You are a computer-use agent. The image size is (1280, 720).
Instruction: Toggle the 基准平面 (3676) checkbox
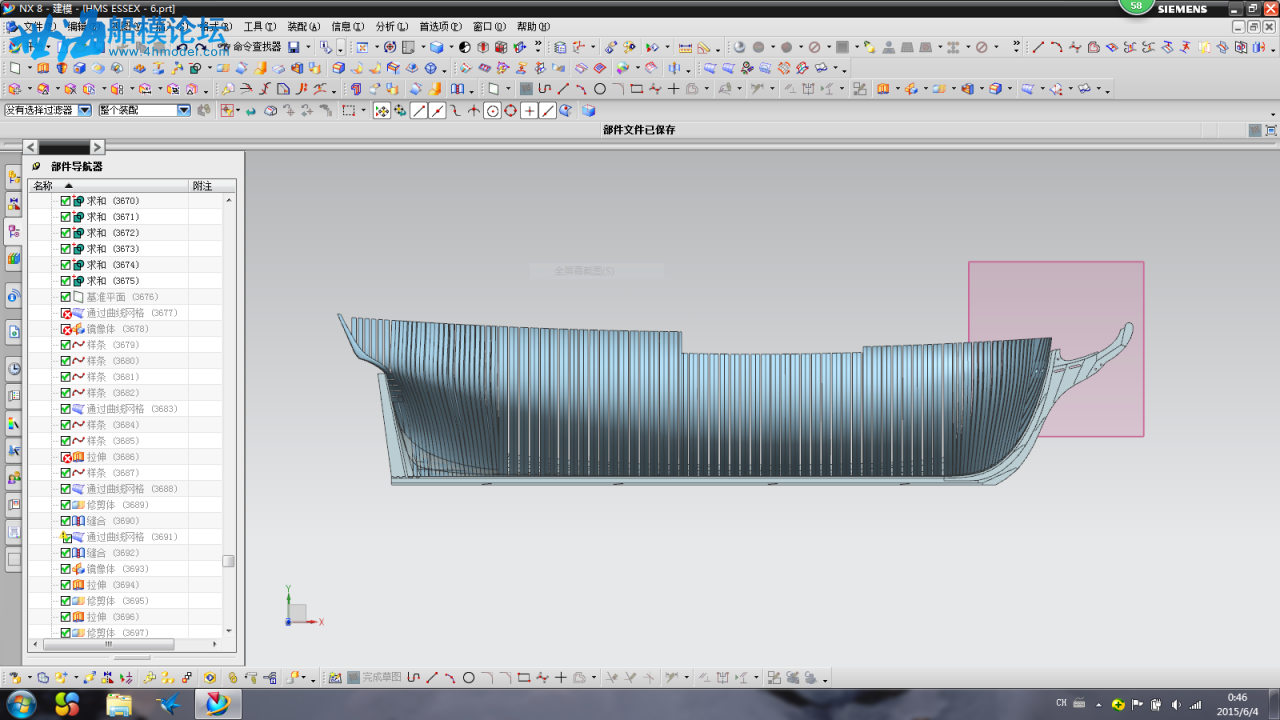point(66,297)
